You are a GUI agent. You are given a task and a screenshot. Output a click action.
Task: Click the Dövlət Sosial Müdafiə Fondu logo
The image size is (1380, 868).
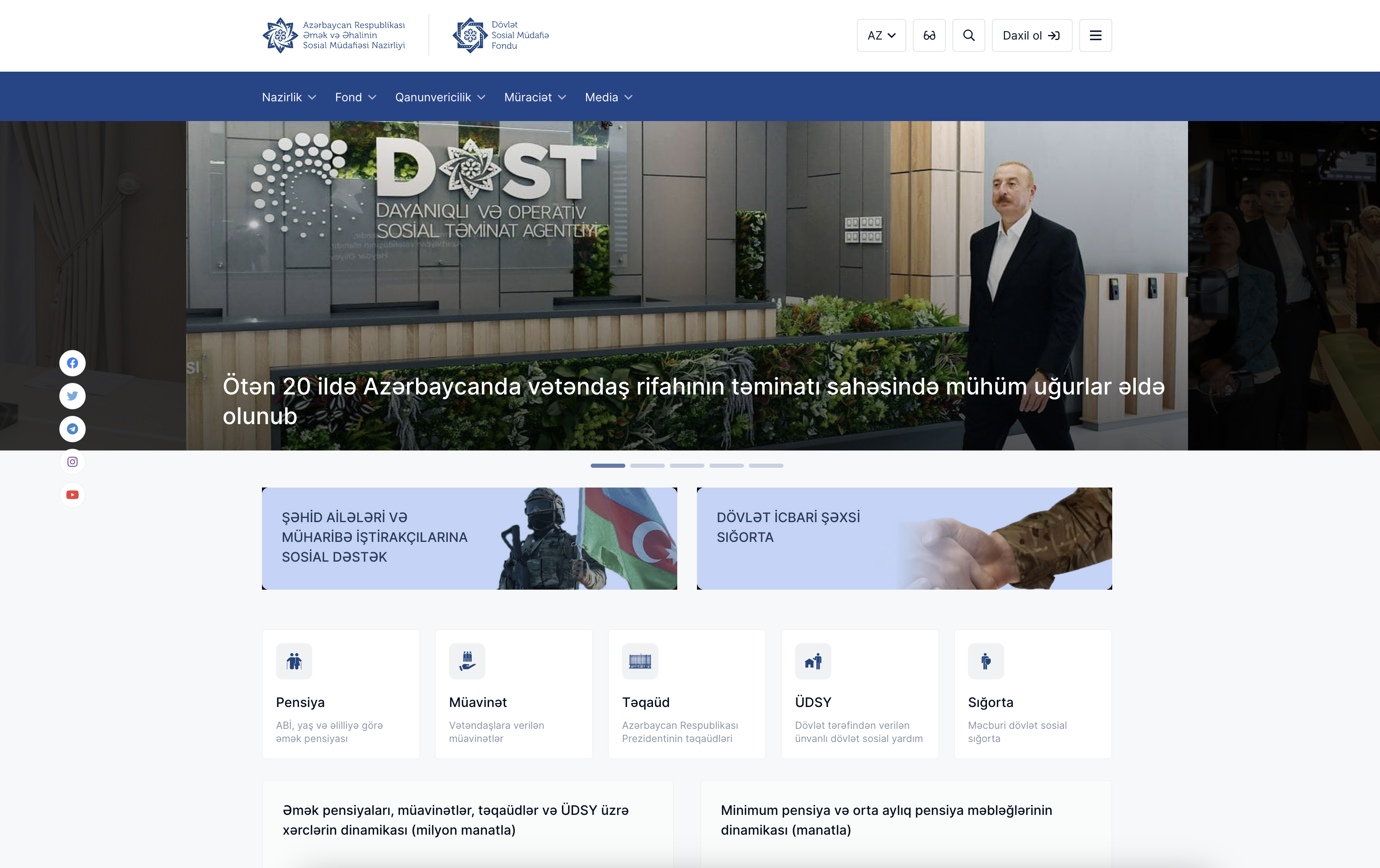click(x=501, y=35)
